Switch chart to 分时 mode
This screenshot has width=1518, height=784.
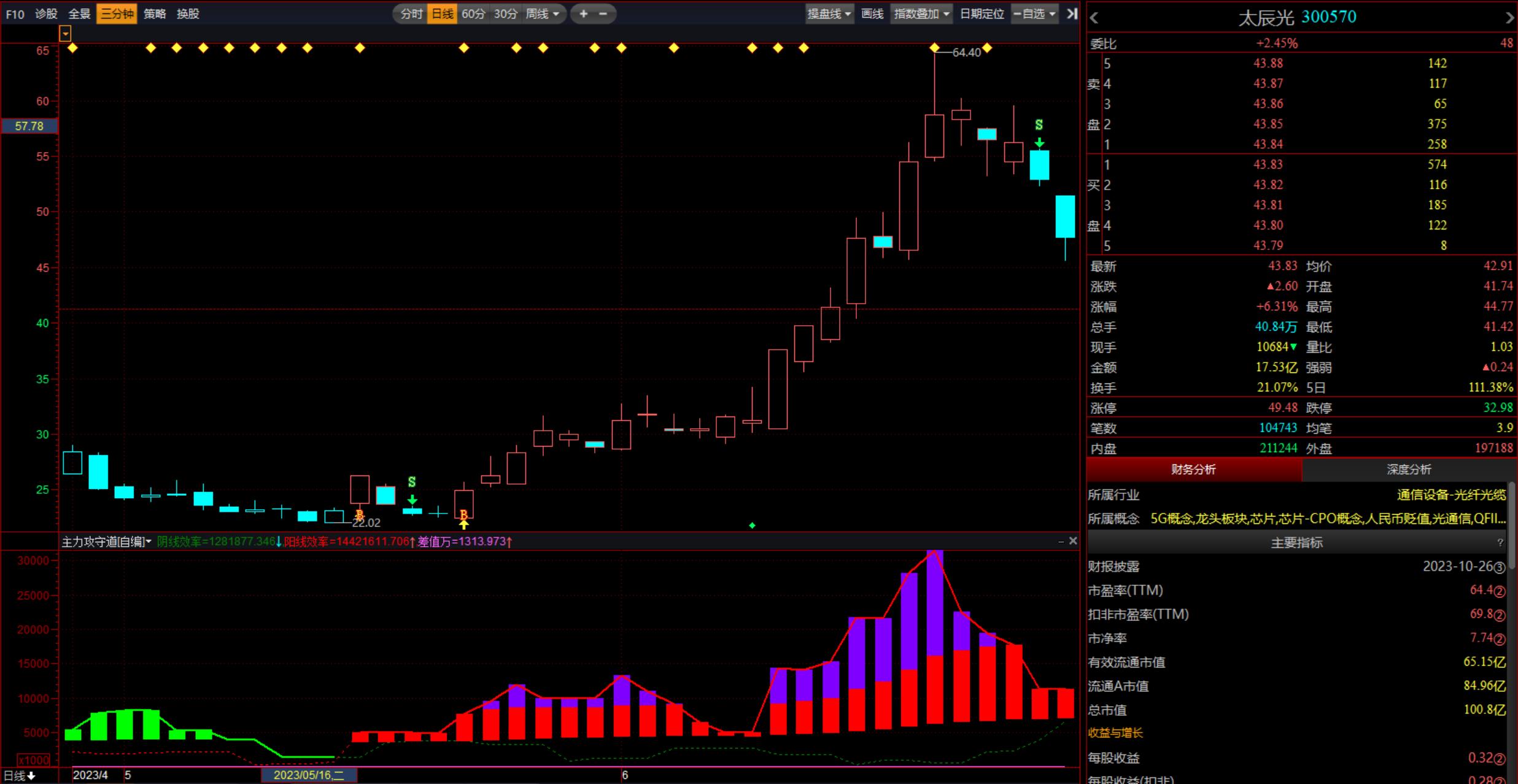pyautogui.click(x=411, y=13)
